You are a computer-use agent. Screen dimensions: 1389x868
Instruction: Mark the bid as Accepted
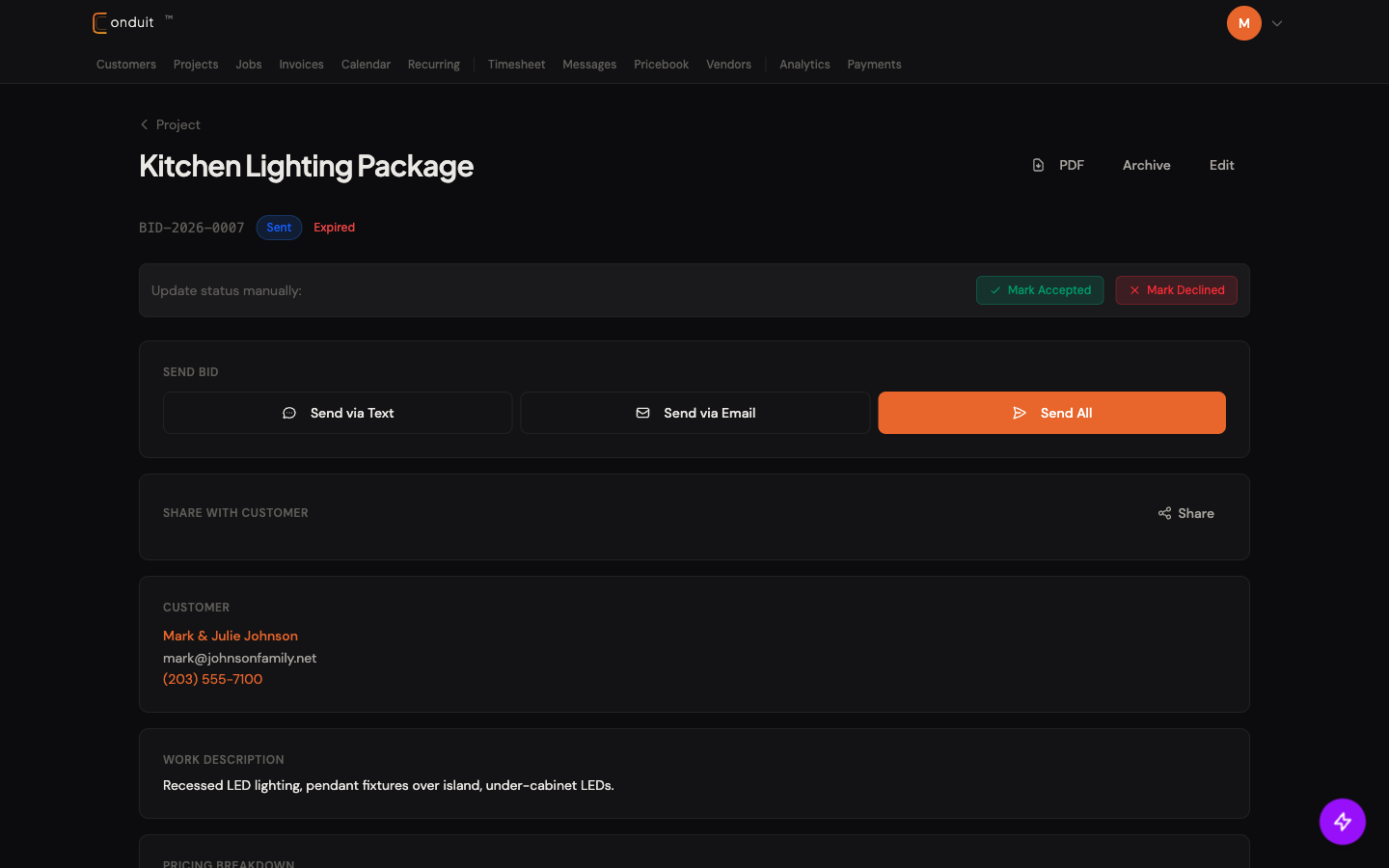(x=1040, y=290)
